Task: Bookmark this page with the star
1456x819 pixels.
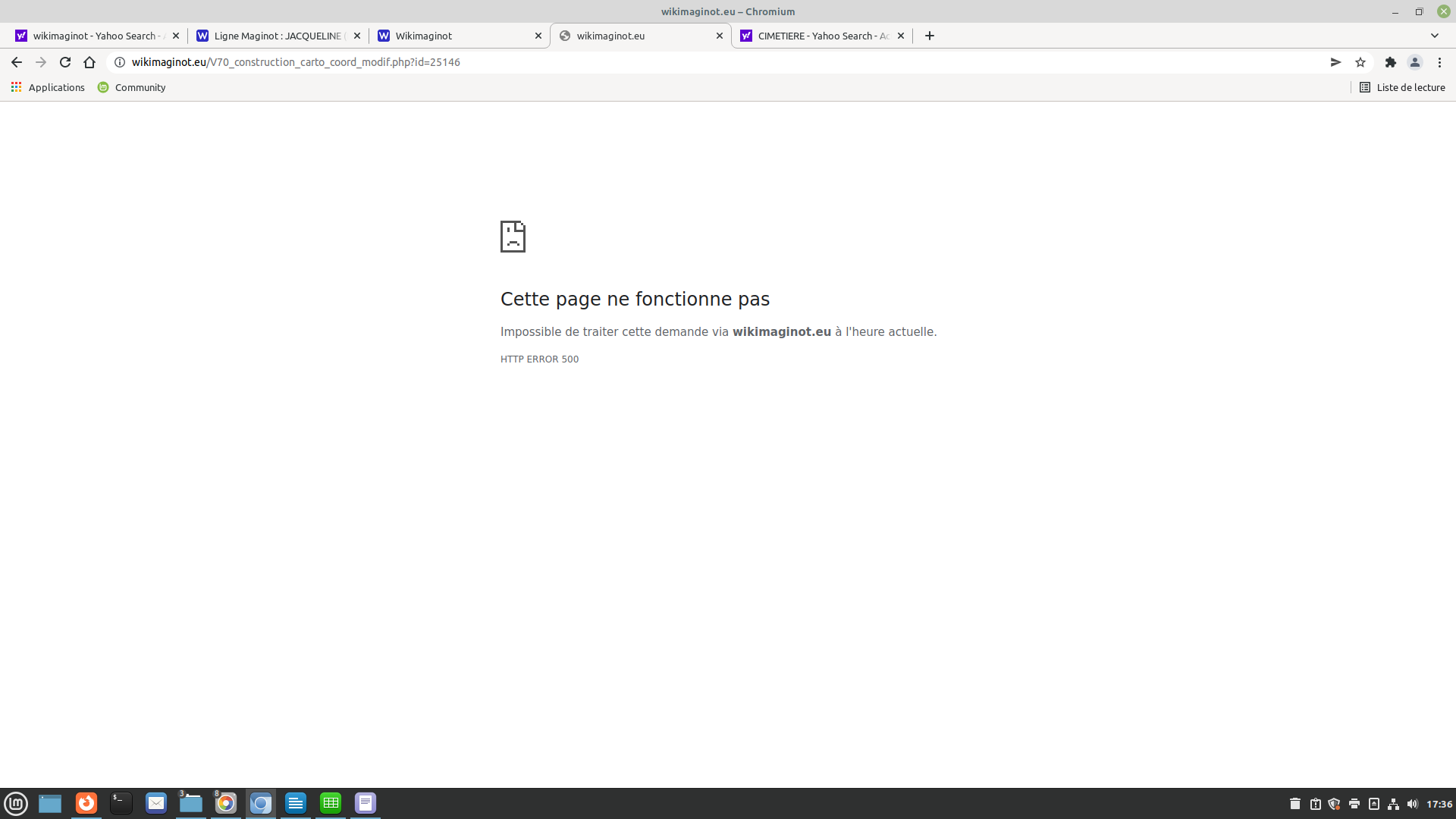Action: pyautogui.click(x=1360, y=62)
